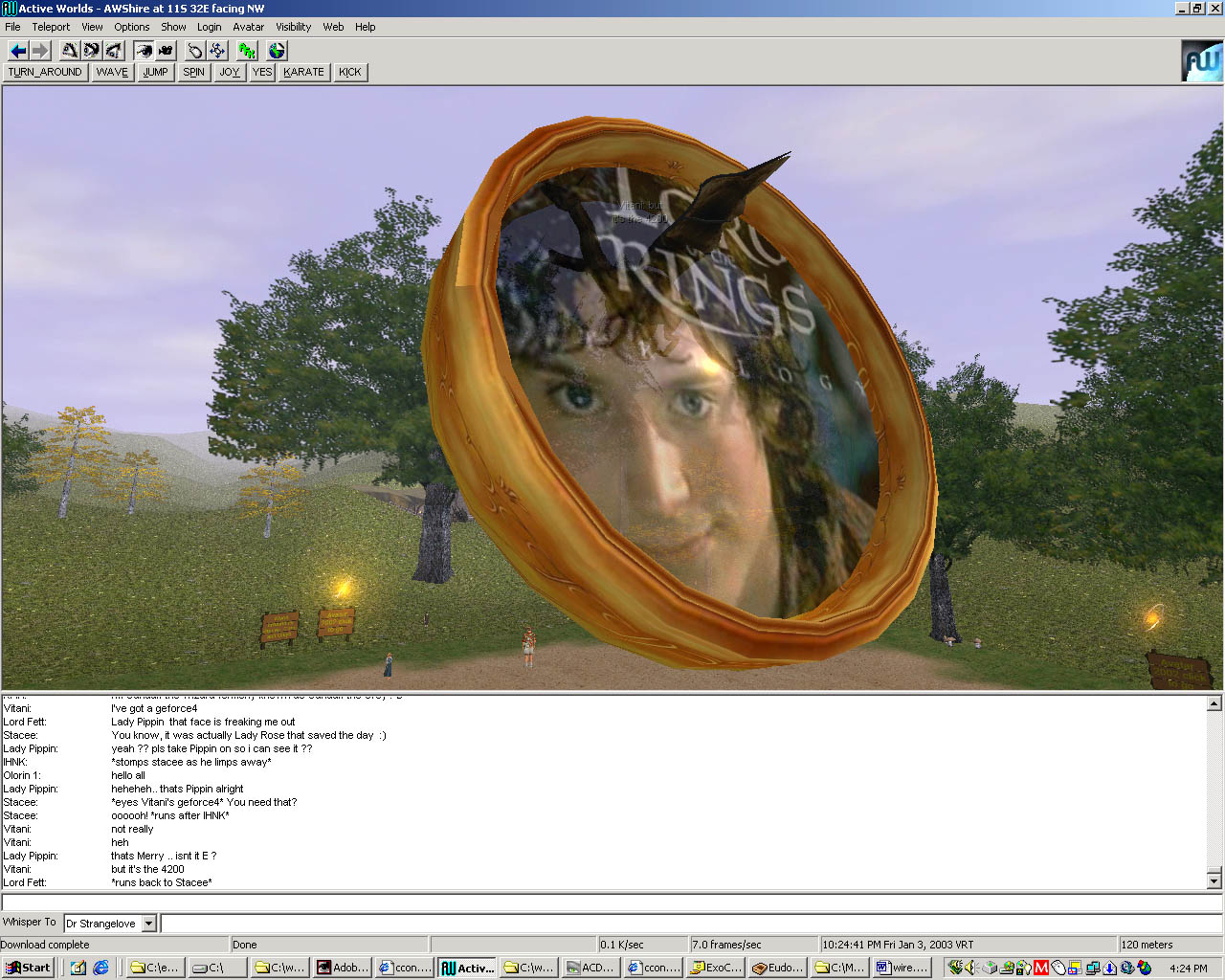Screen dimensions: 1225x980
Task: Open the Start menu button
Action: tap(29, 968)
